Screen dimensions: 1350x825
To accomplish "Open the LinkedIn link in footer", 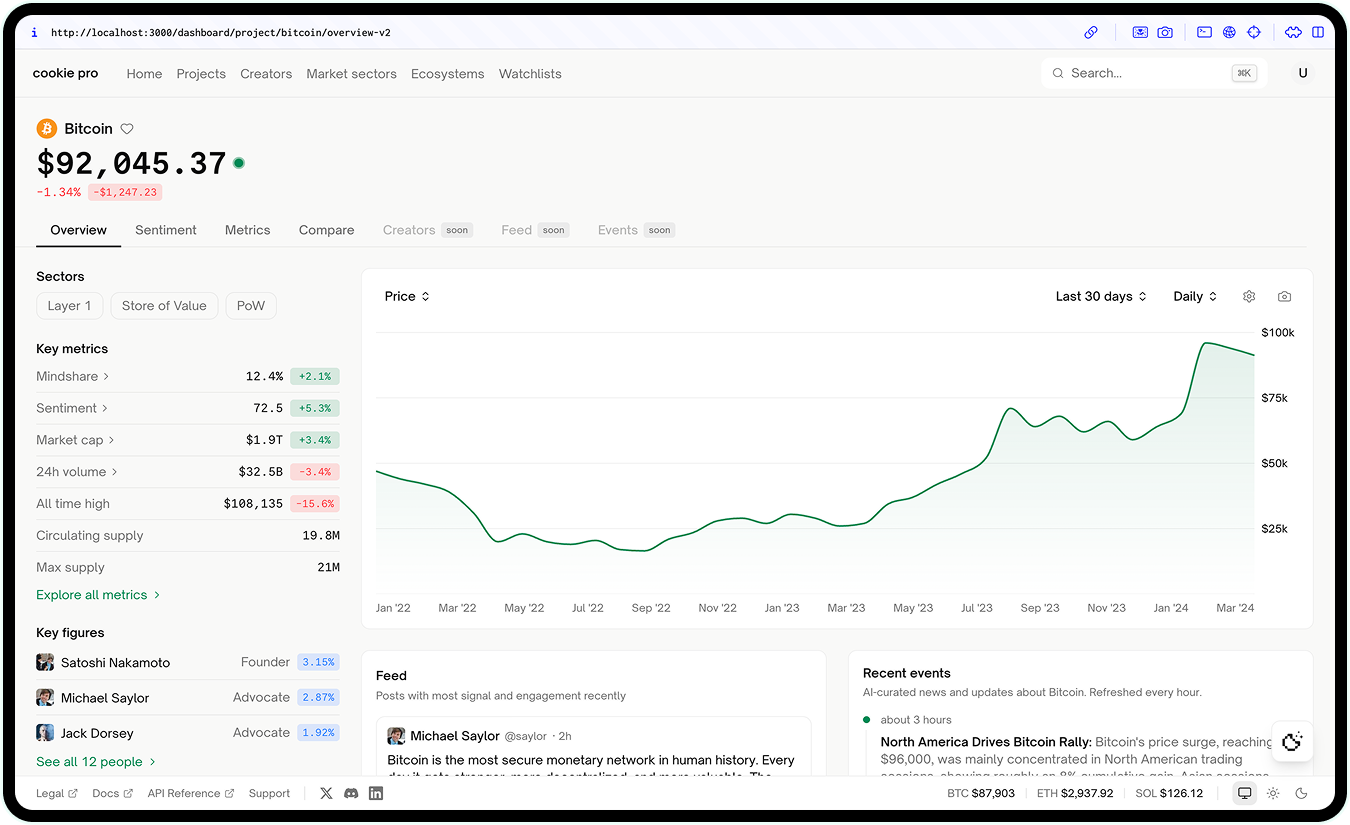I will (x=376, y=793).
